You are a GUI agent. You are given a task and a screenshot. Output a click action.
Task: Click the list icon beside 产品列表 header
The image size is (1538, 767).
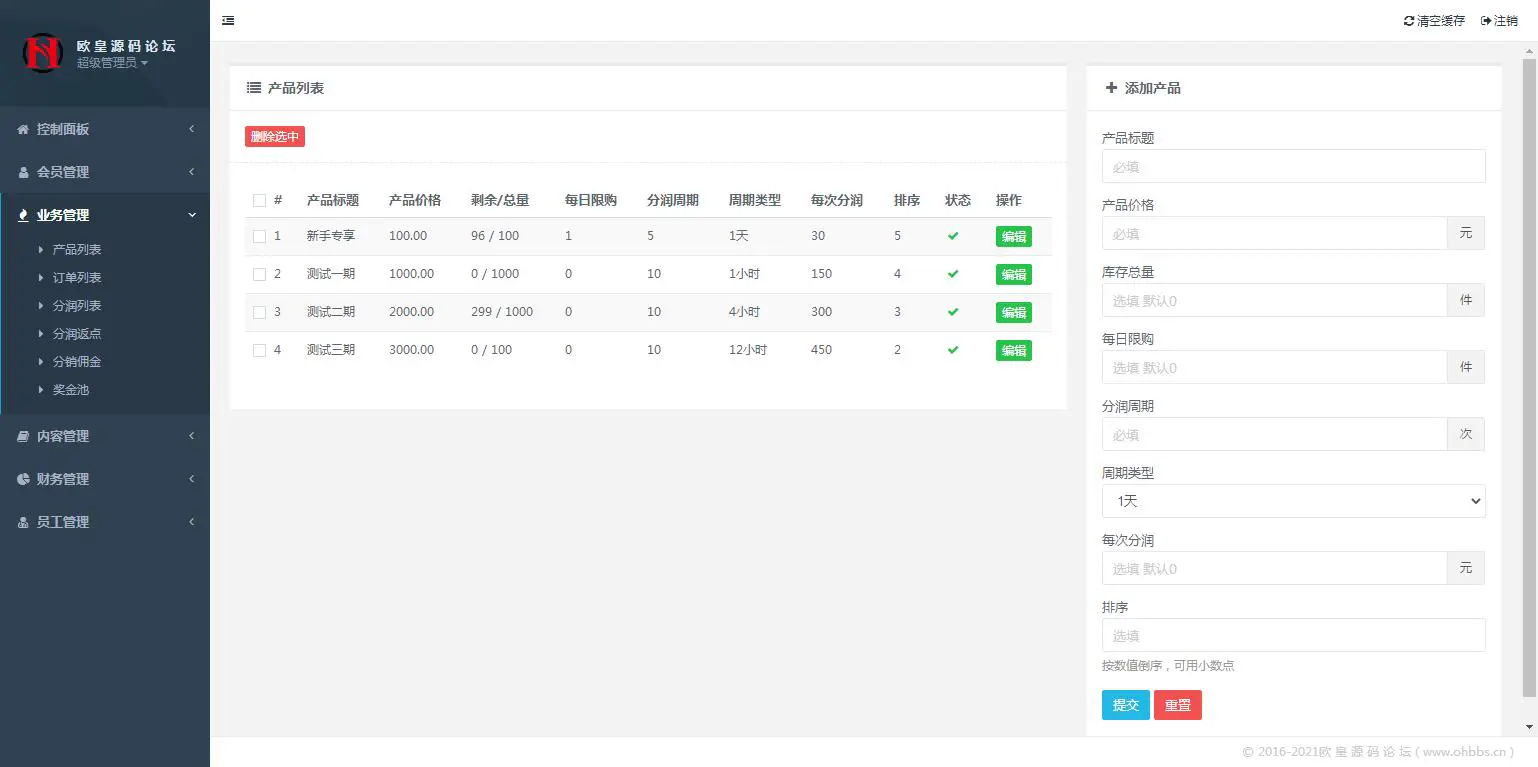(253, 87)
